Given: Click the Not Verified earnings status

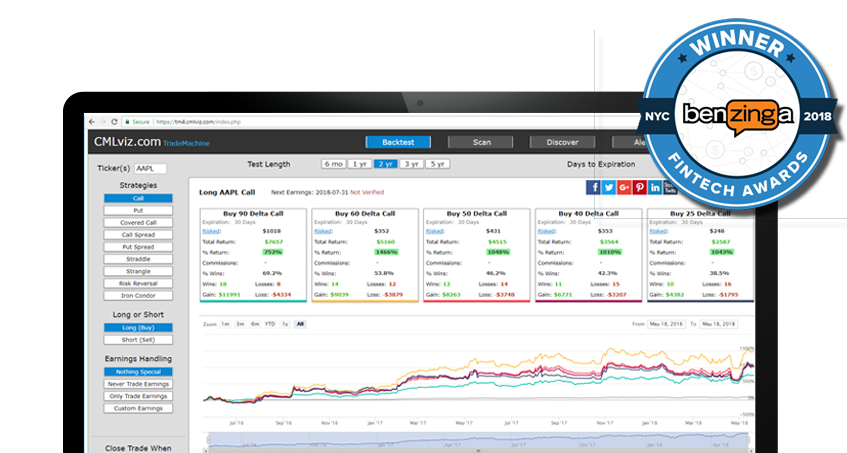Looking at the screenshot, I should (367, 192).
